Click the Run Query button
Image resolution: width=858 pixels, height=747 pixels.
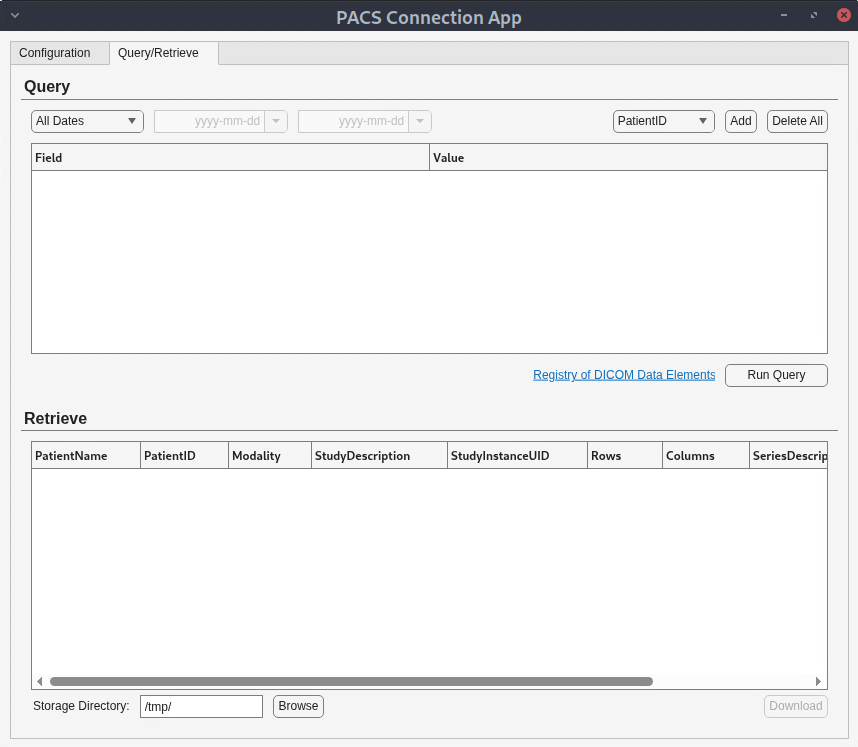point(776,375)
